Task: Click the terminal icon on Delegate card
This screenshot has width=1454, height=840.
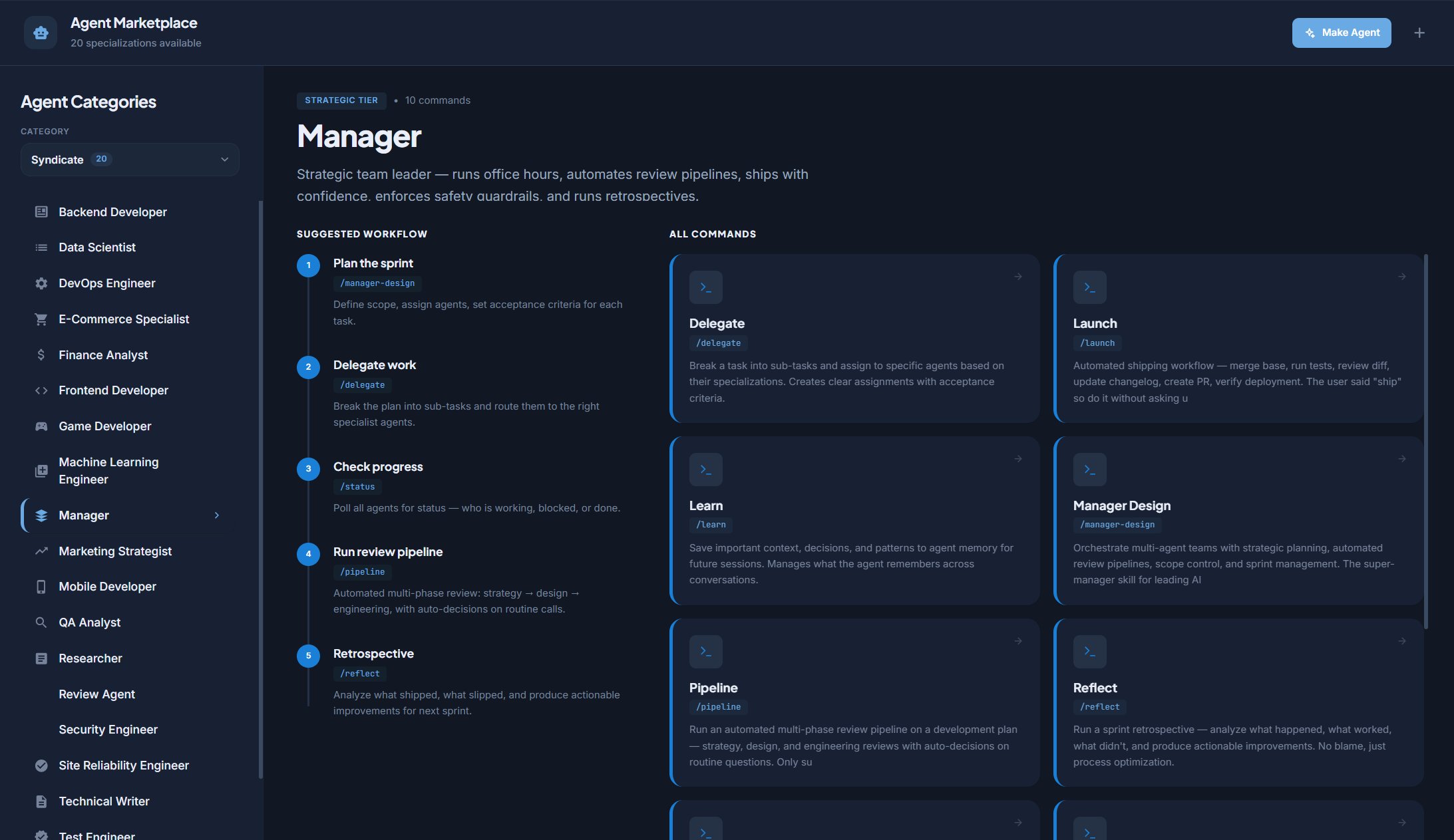Action: point(706,287)
